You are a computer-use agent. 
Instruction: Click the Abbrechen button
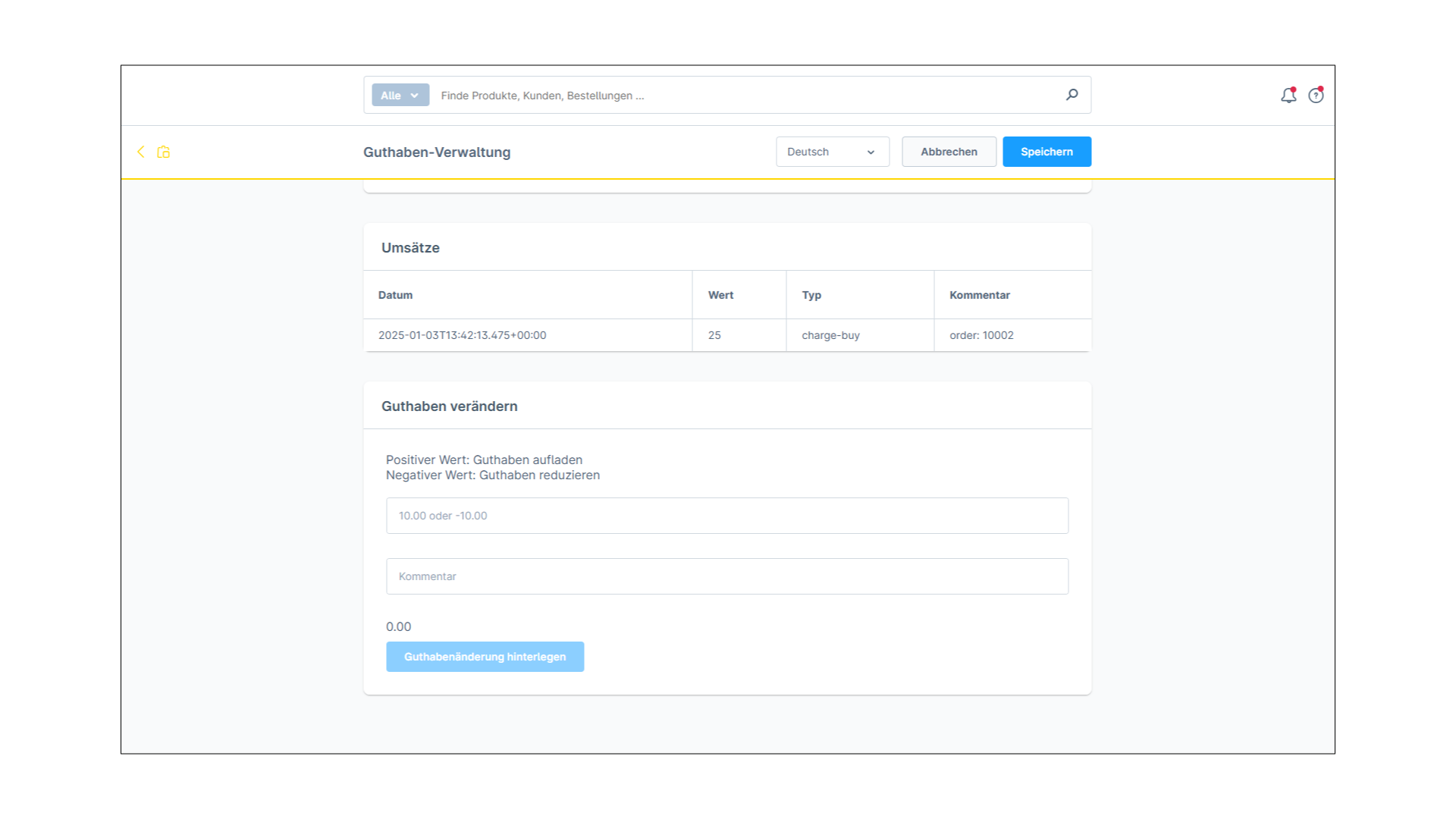click(x=949, y=152)
